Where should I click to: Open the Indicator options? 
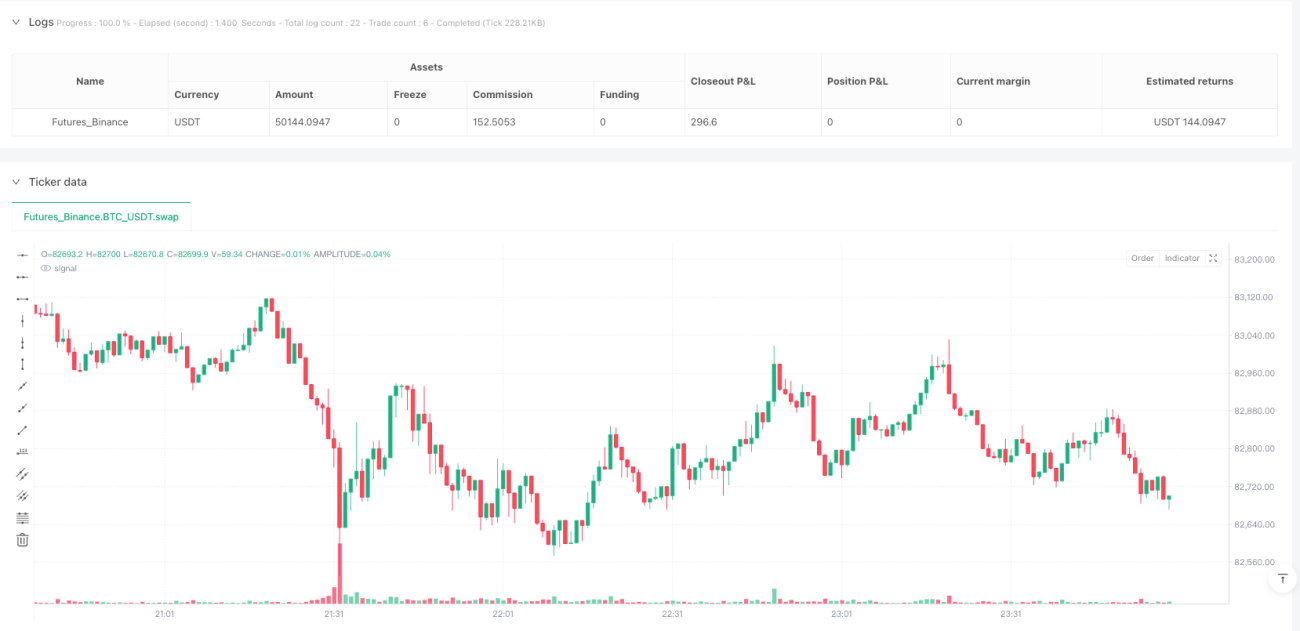(x=1182, y=258)
